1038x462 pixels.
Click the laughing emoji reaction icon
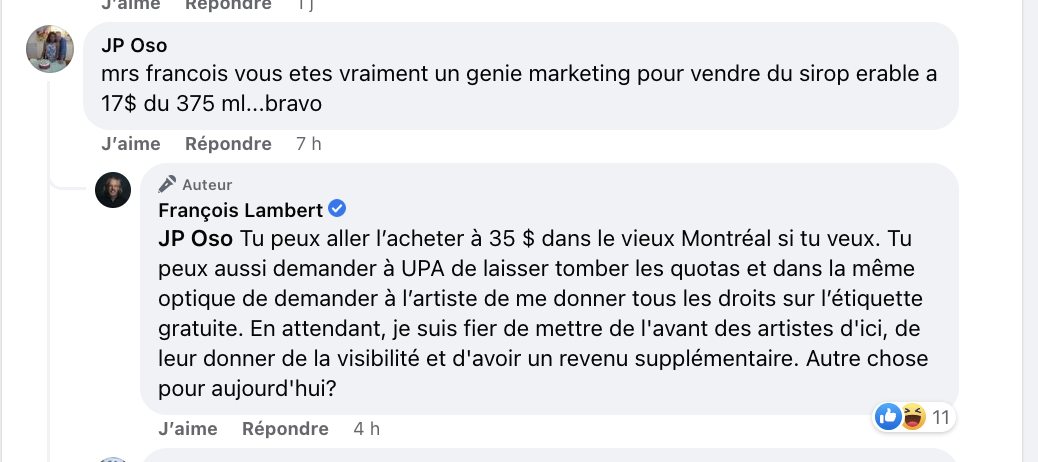[x=913, y=417]
